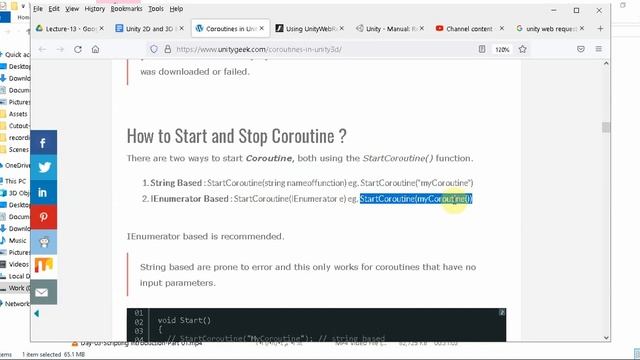Bookmark this page with star

click(x=522, y=49)
